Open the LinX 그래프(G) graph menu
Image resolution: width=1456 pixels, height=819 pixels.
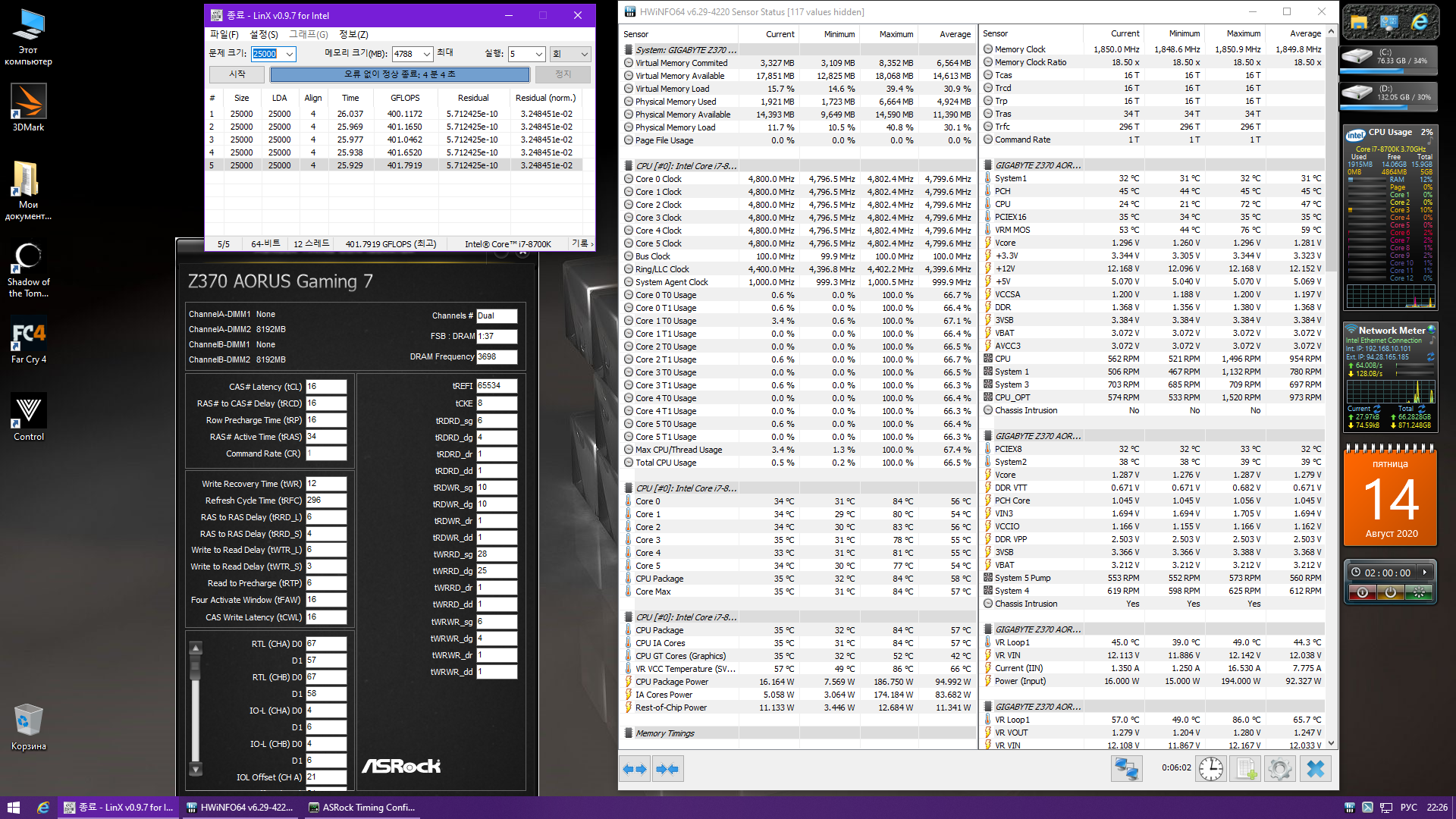pyautogui.click(x=308, y=34)
